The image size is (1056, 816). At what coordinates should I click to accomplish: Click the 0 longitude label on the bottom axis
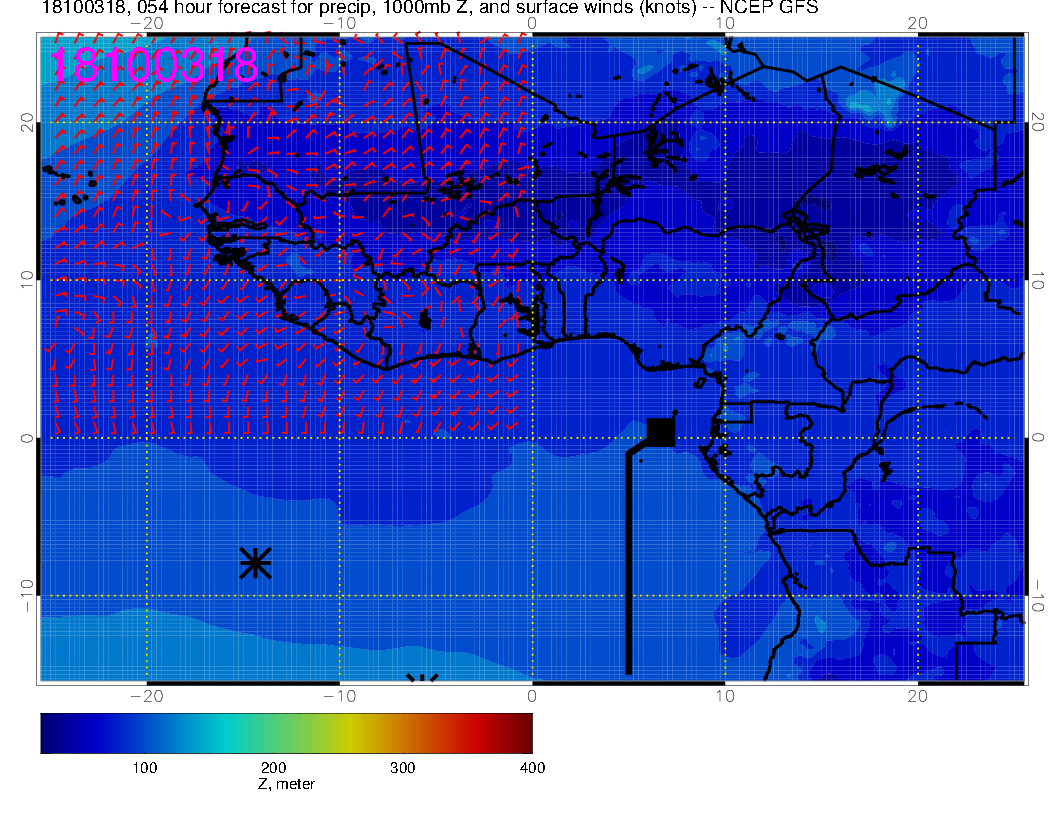(532, 696)
